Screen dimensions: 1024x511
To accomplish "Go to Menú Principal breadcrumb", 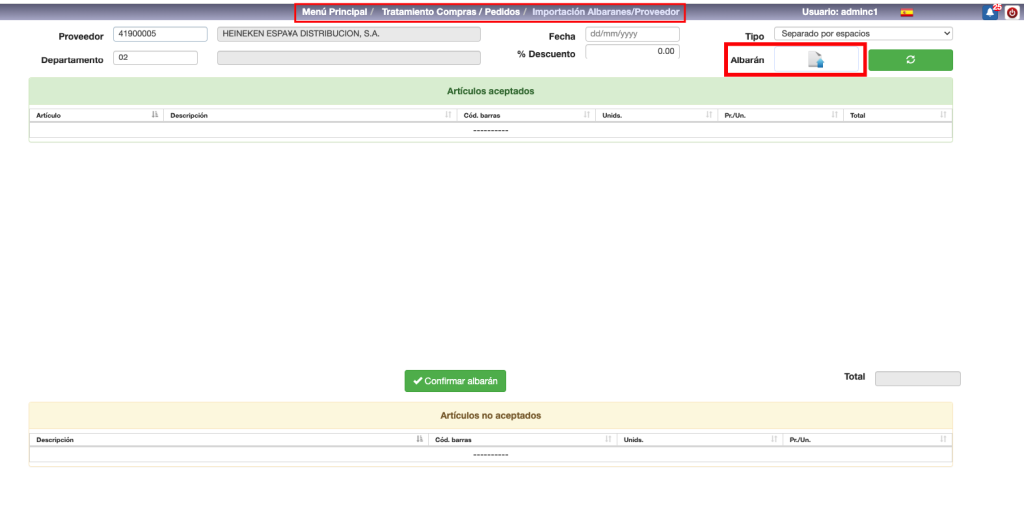I will (334, 12).
